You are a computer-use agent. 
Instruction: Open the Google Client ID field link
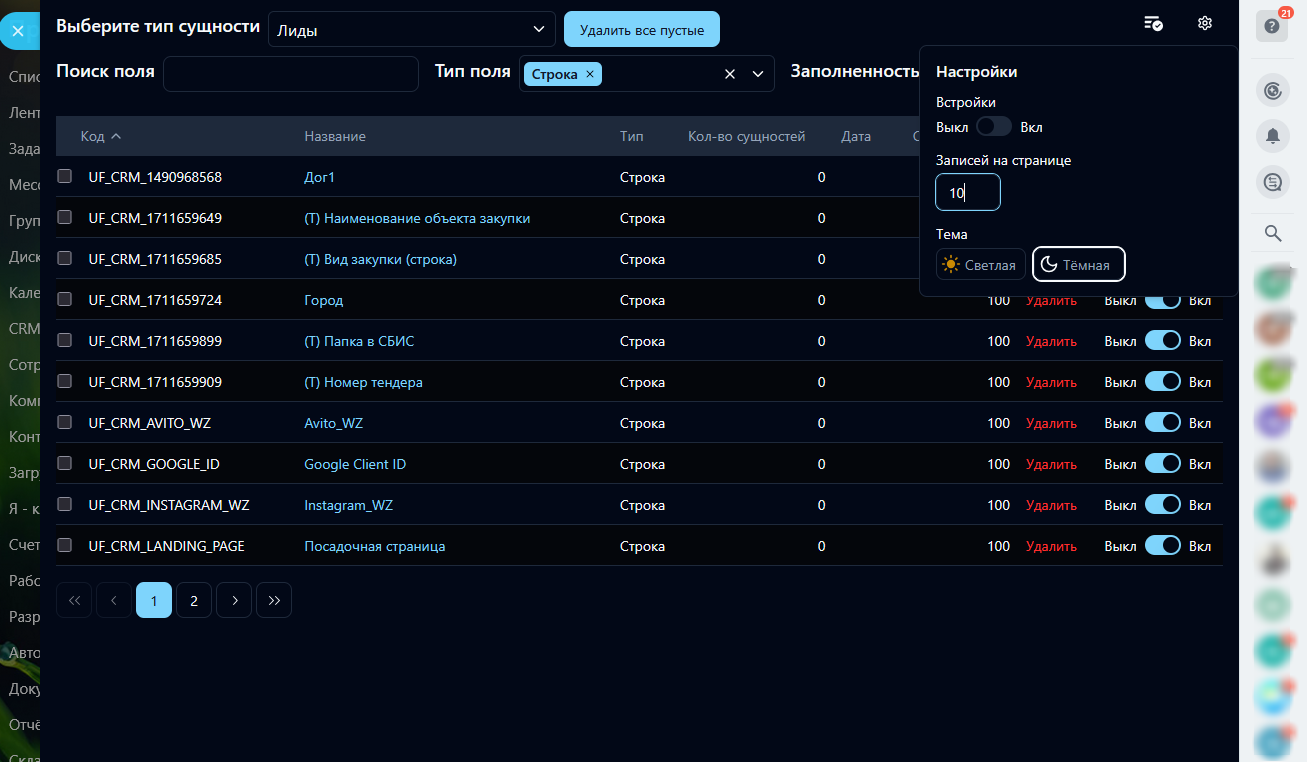coord(355,464)
